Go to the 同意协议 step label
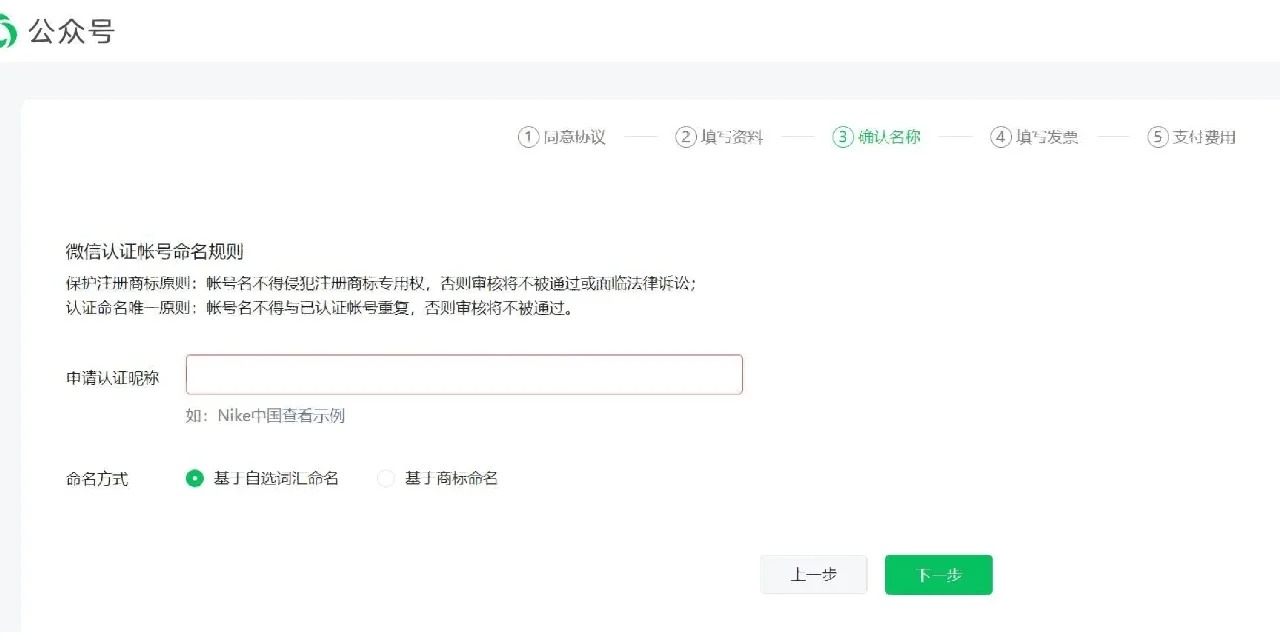Viewport: 1280px width, 640px height. (x=575, y=137)
